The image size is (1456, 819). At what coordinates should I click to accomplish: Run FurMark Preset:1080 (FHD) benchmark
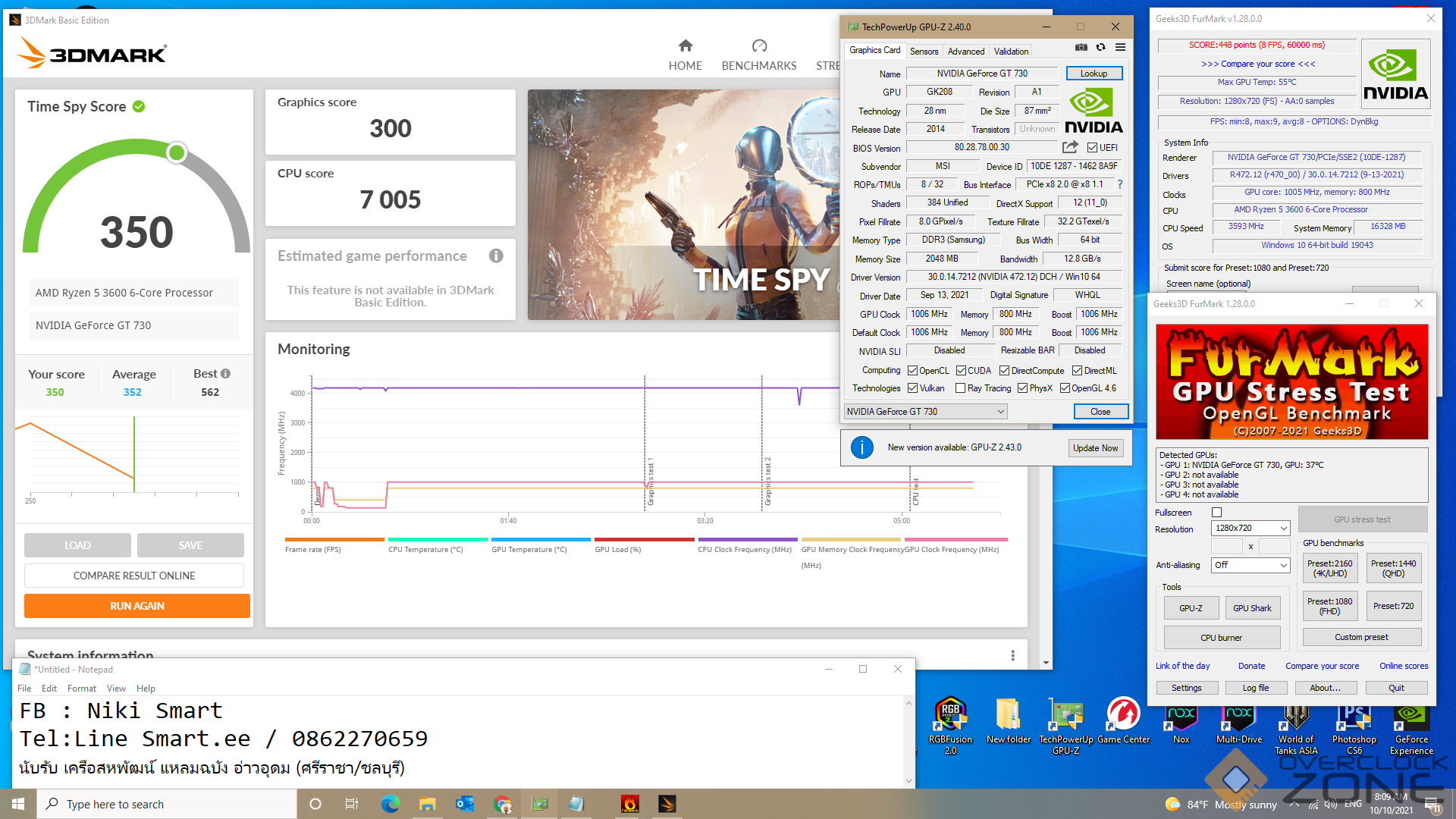pyautogui.click(x=1329, y=606)
